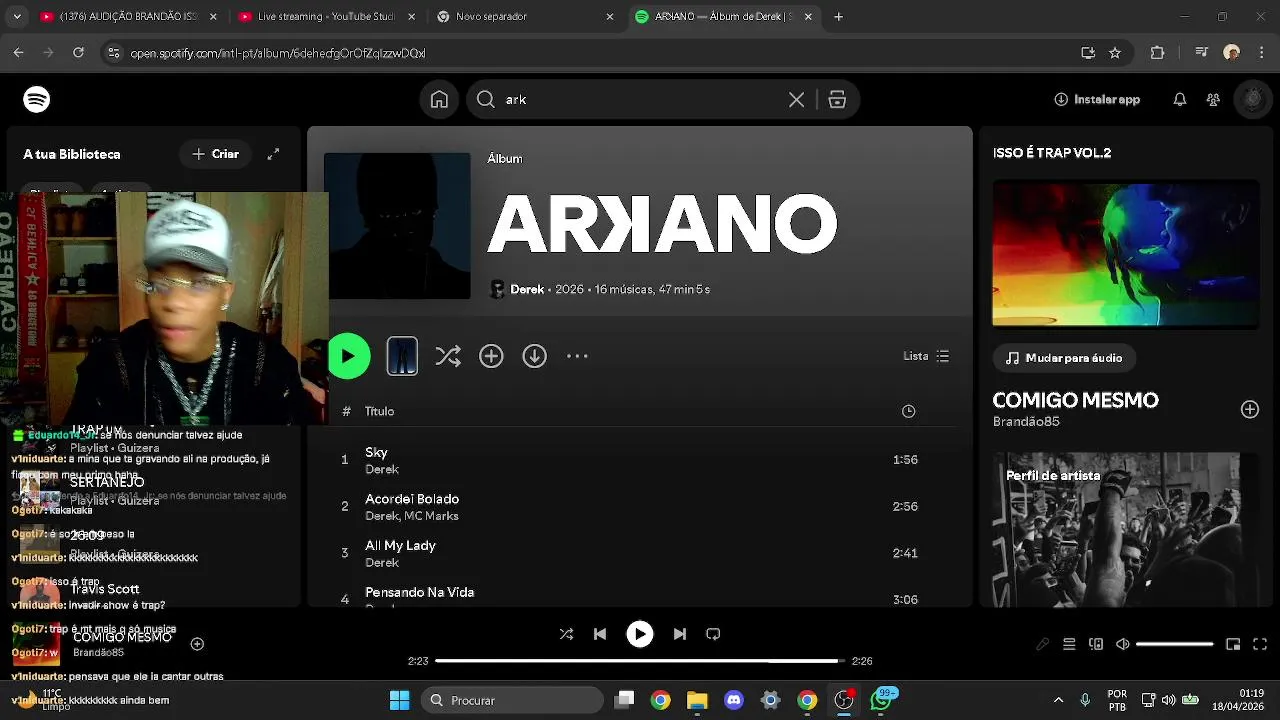The image size is (1280, 720).
Task: Add COMIGO MESMO to library in right panel
Action: 1250,409
